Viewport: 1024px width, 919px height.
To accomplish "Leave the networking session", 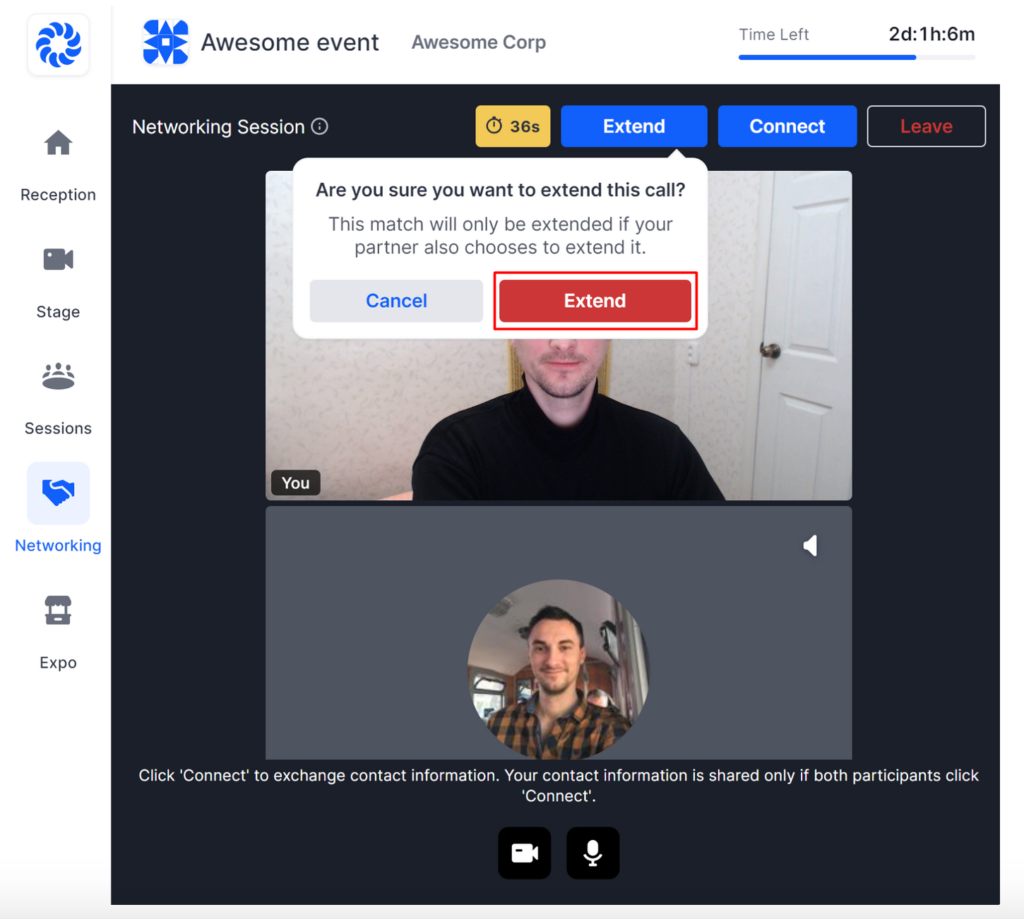I will click(926, 126).
